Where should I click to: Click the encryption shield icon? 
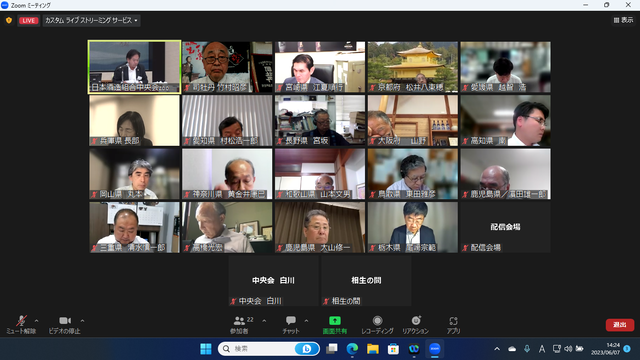9,20
